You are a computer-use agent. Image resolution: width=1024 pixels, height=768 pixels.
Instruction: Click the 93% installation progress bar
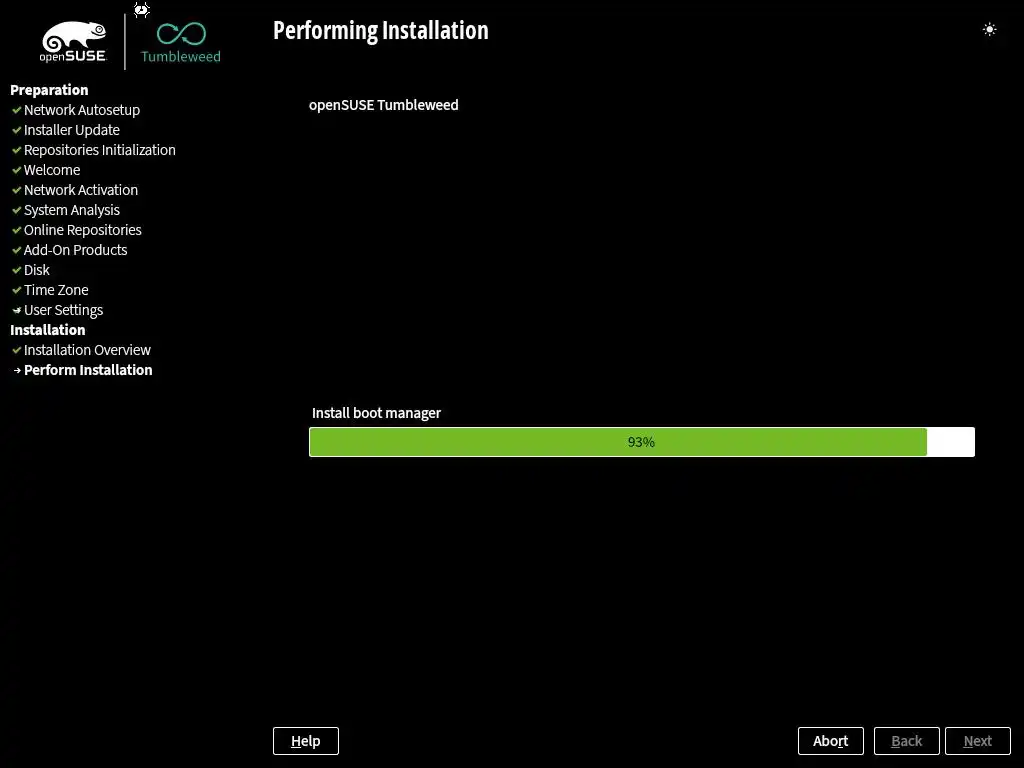pos(642,442)
